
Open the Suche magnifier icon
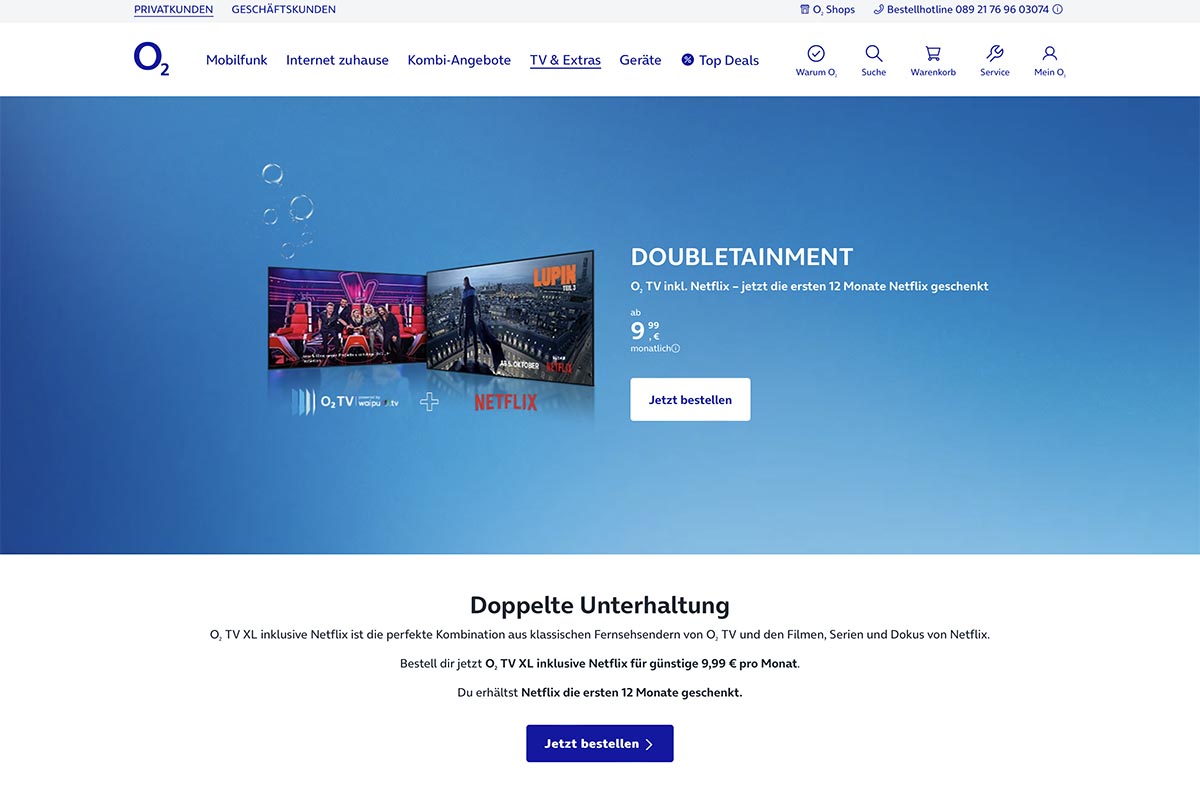874,53
